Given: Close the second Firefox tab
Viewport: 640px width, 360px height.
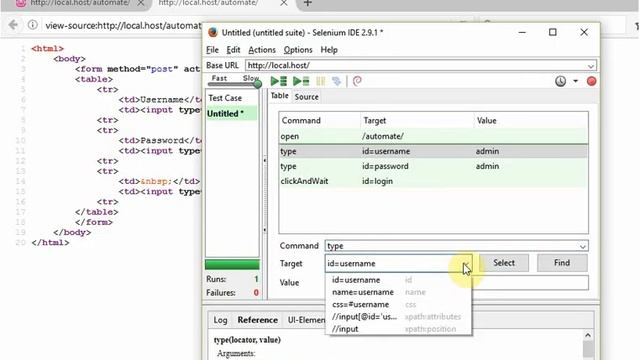Looking at the screenshot, I should (x=284, y=3).
